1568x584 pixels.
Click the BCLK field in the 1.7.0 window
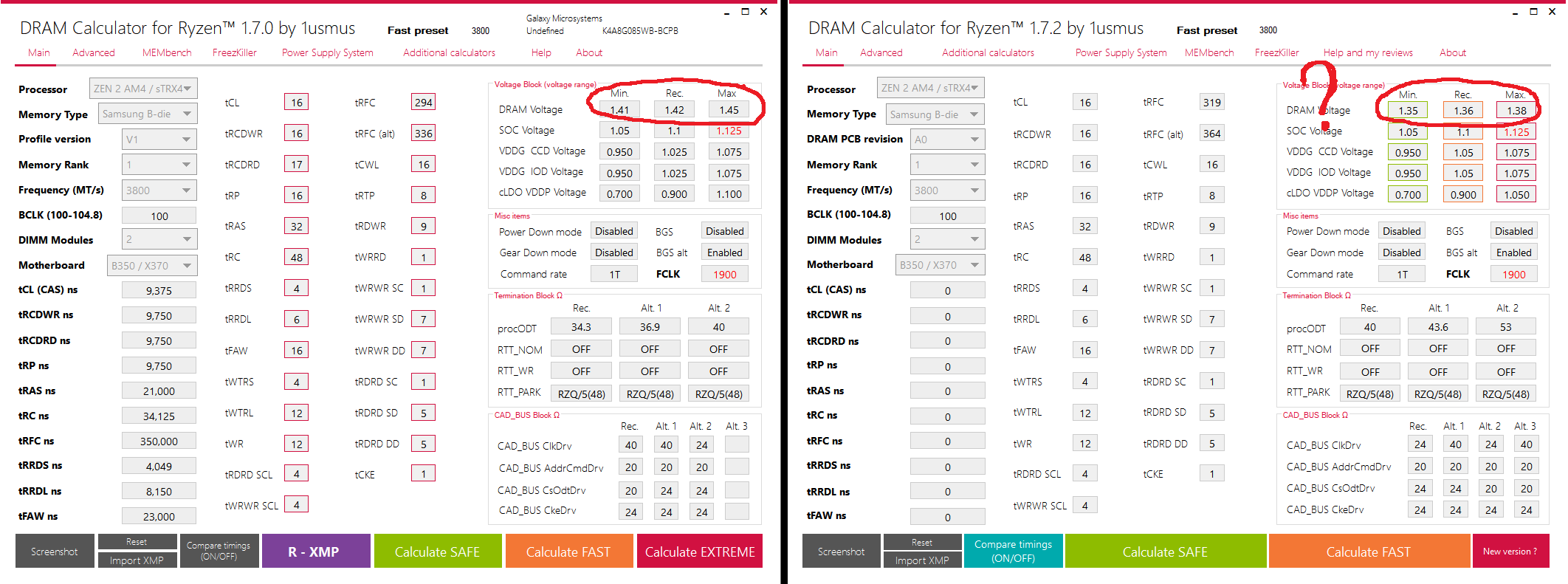pyautogui.click(x=159, y=216)
